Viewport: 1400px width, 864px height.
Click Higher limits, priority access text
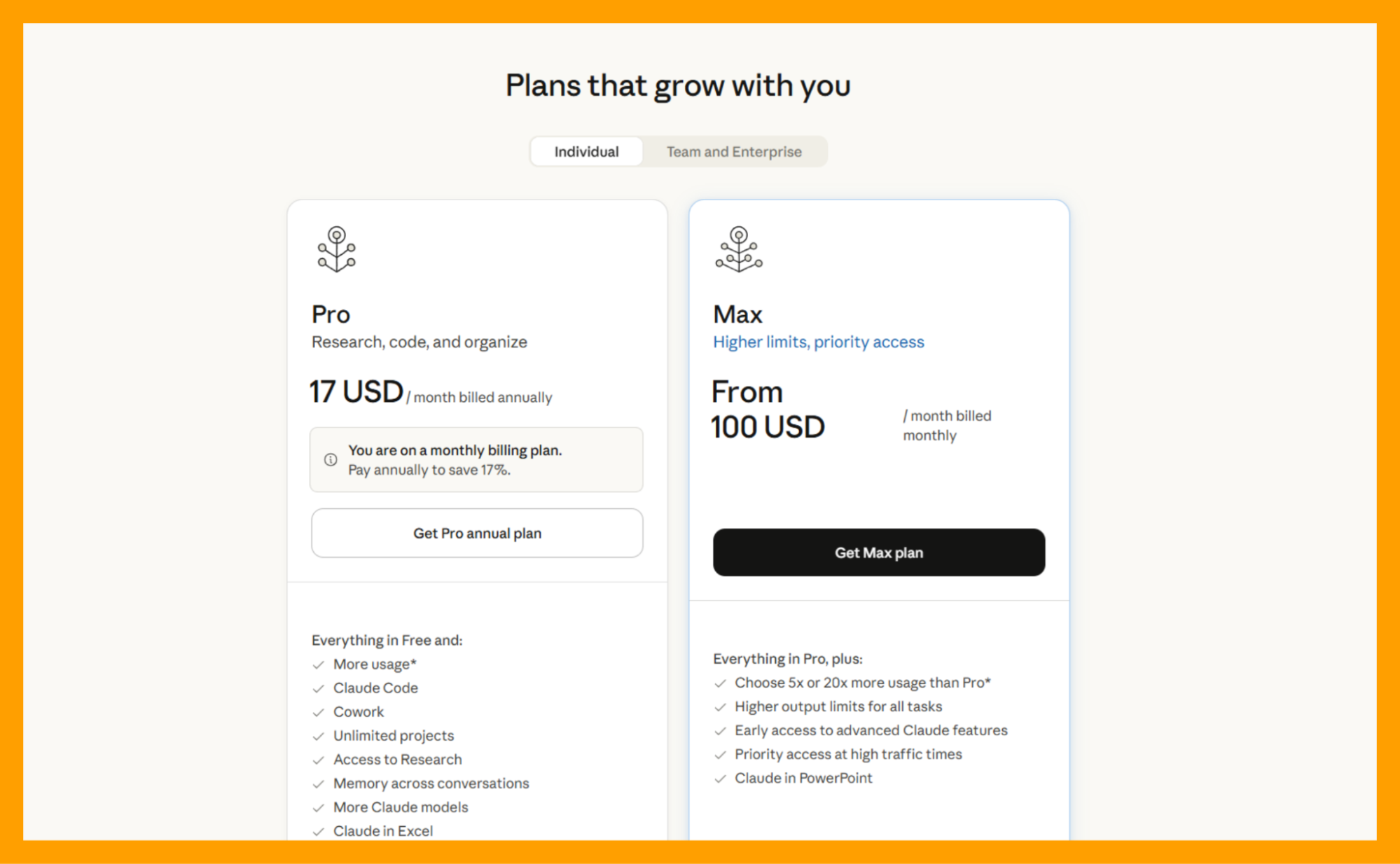818,342
